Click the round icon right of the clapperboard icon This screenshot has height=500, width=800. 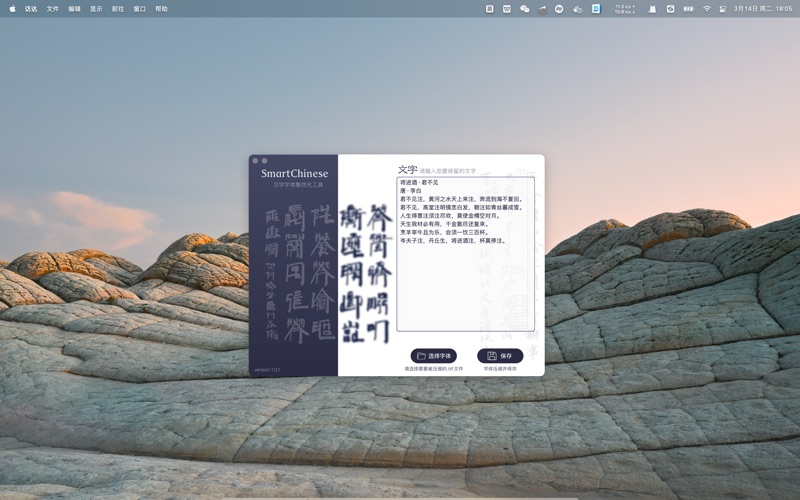pyautogui.click(x=559, y=9)
